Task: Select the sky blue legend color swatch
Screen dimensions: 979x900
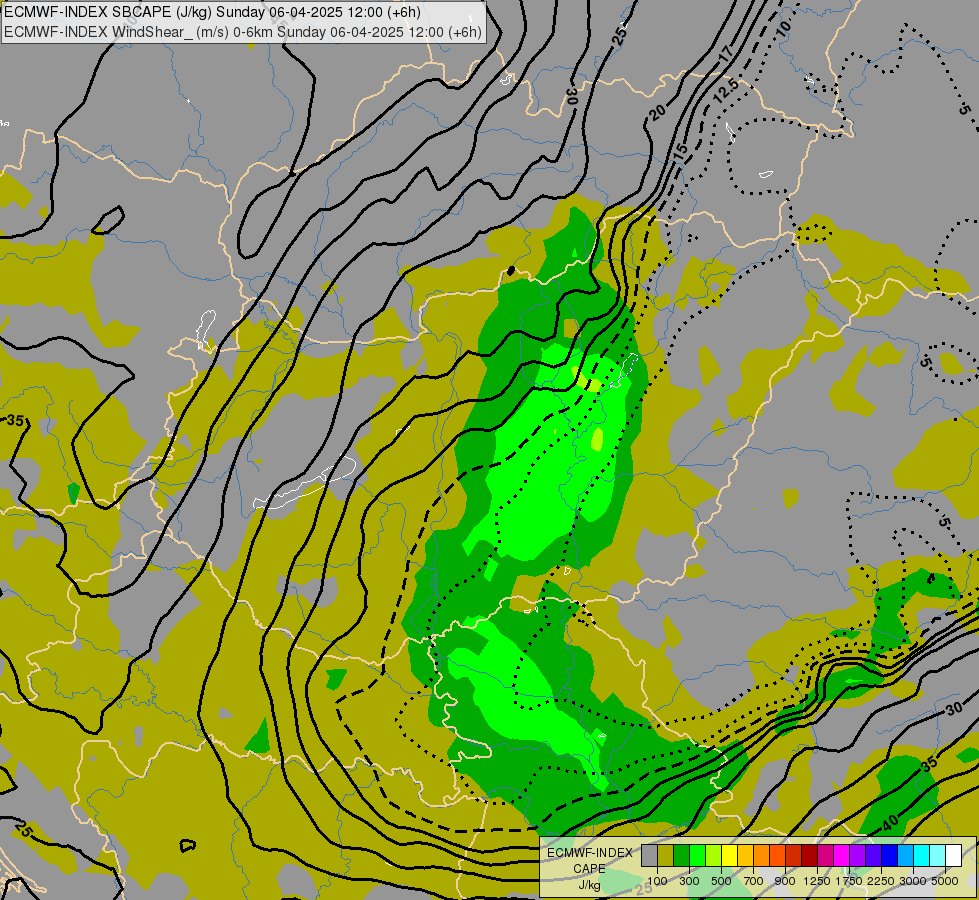Action: 905,855
